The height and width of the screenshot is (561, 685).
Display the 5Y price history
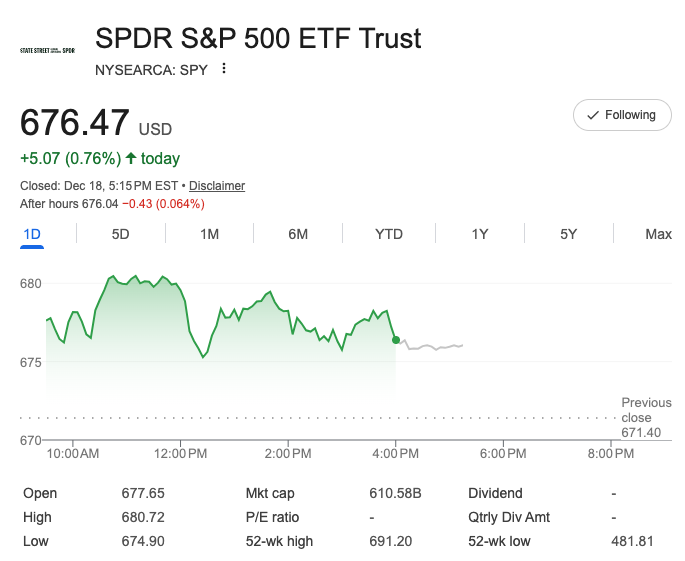(x=568, y=234)
